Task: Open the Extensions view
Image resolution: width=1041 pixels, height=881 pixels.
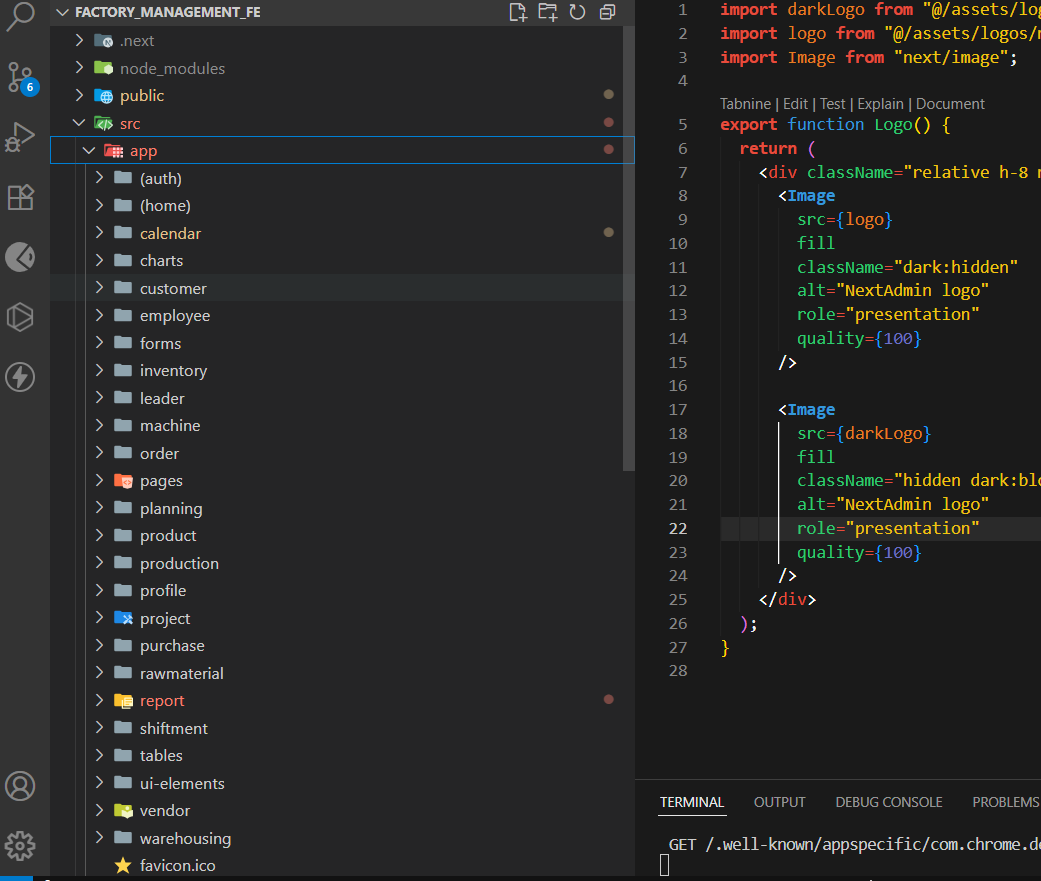Action: 20,197
